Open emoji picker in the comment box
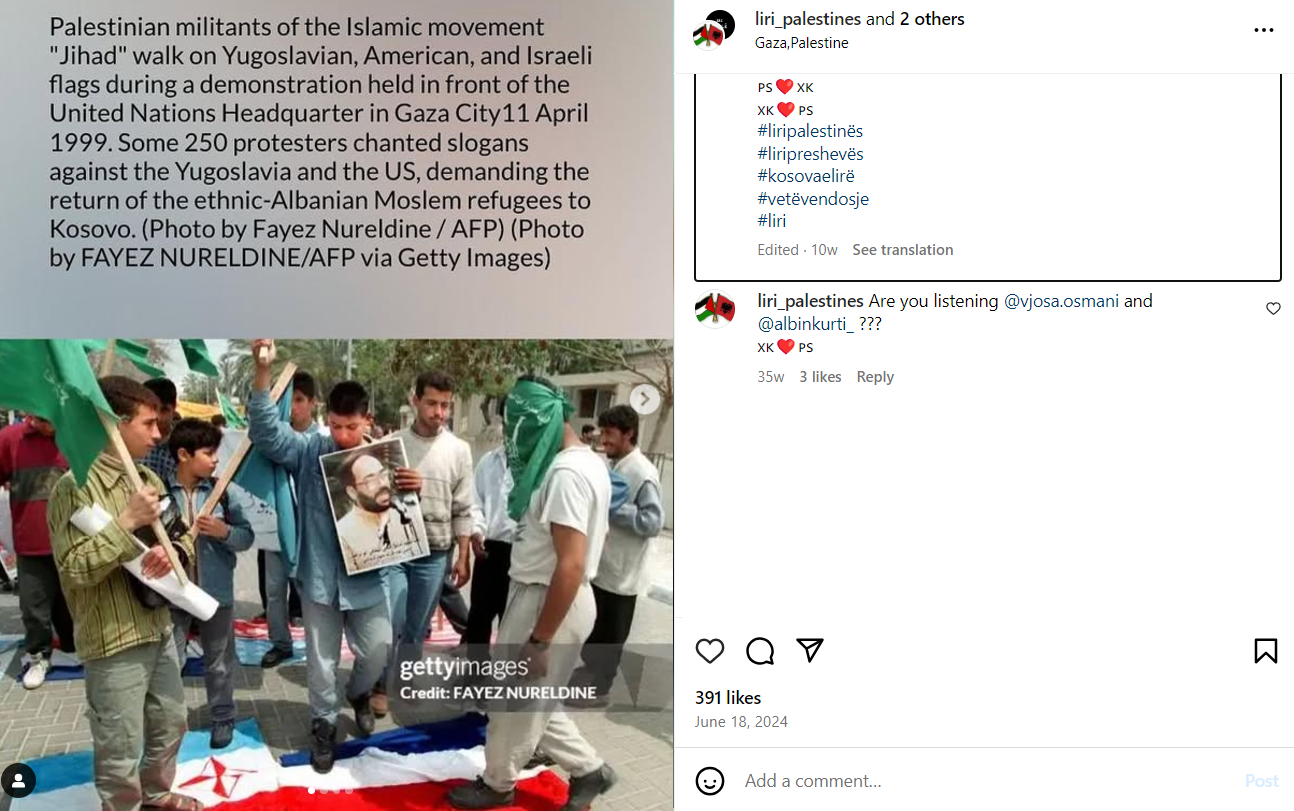The image size is (1294, 811). 710,781
